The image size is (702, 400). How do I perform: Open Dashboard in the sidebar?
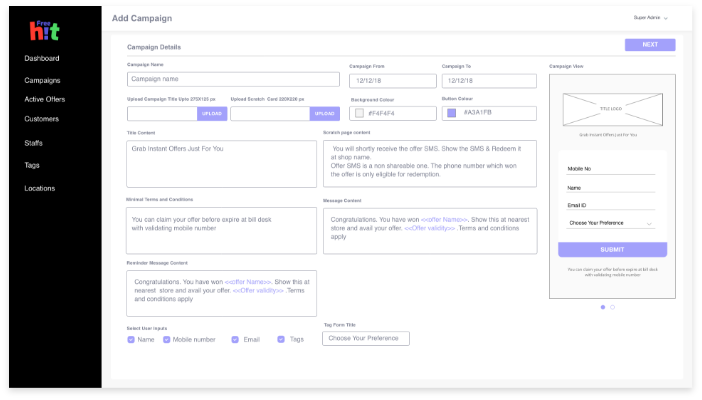[42, 58]
